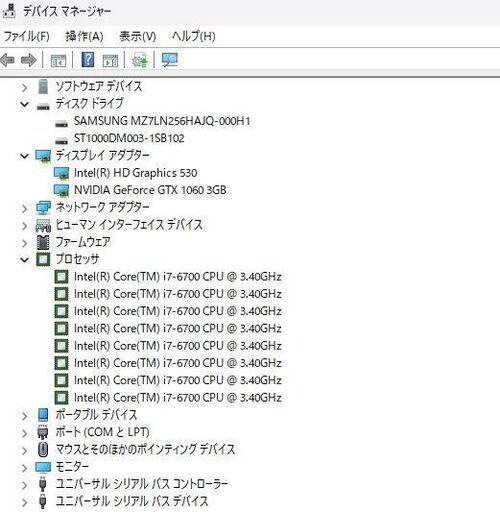Viewport: 500px width, 512px height.
Task: Click the プロセッサ category icon
Action: (43, 259)
